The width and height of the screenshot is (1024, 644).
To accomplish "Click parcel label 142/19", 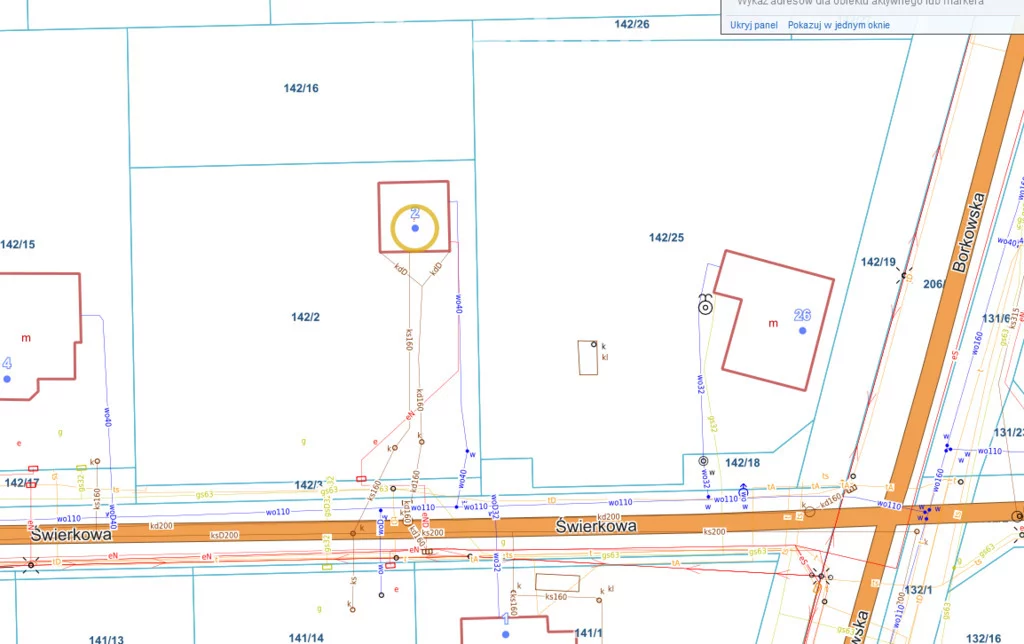I will [x=878, y=262].
